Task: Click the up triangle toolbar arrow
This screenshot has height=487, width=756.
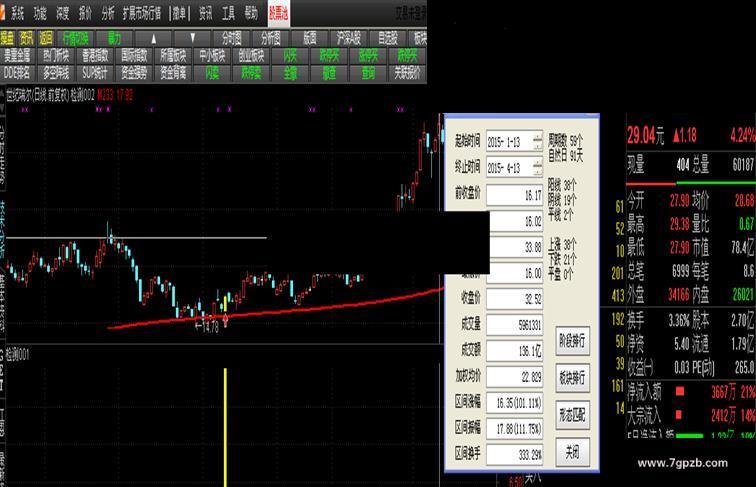Action: [x=154, y=38]
